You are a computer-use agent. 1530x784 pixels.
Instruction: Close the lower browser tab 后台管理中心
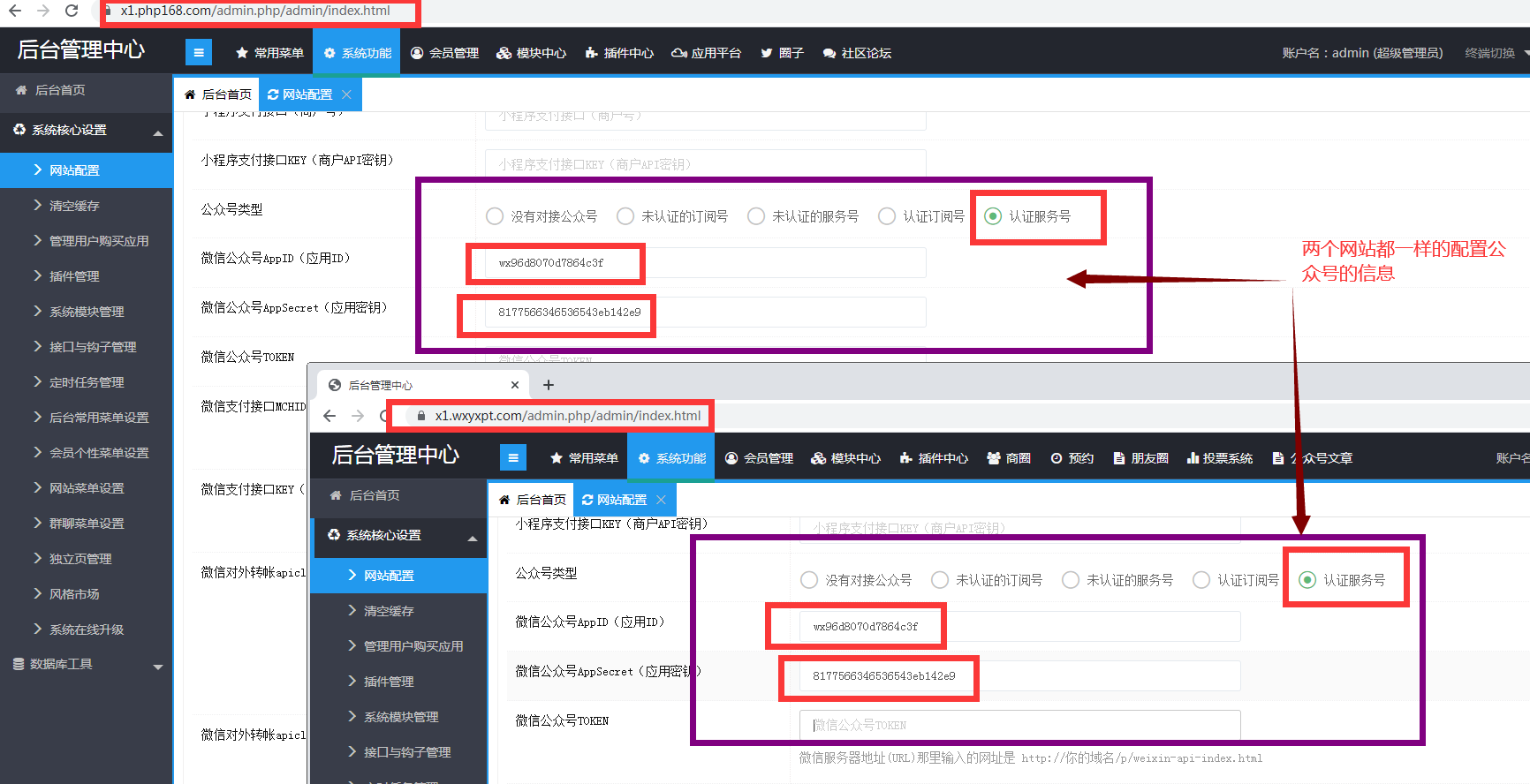pyautogui.click(x=515, y=385)
